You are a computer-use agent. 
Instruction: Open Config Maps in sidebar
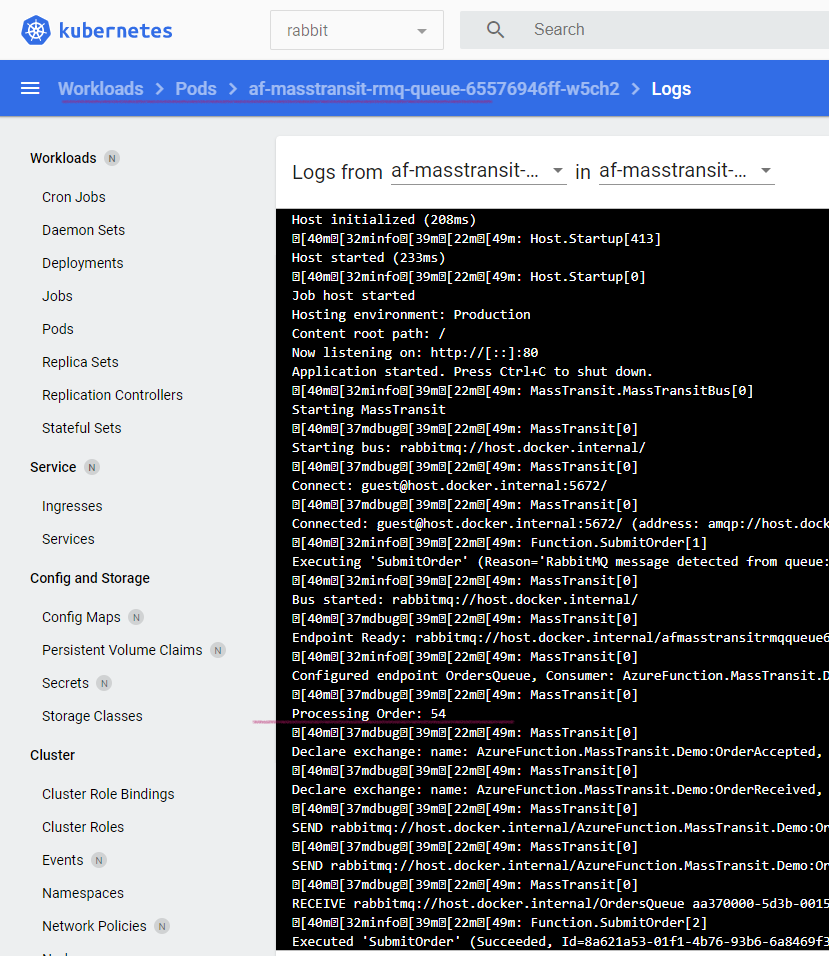pos(81,618)
